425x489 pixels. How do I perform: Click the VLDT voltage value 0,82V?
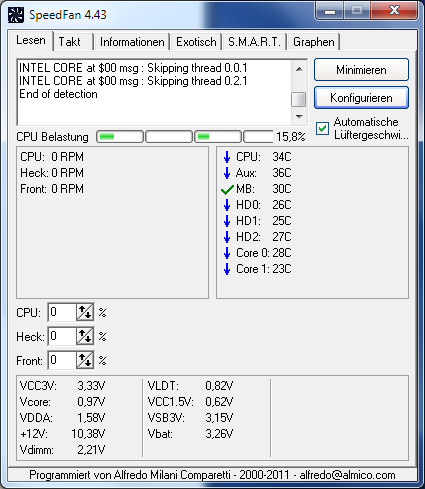click(x=219, y=386)
